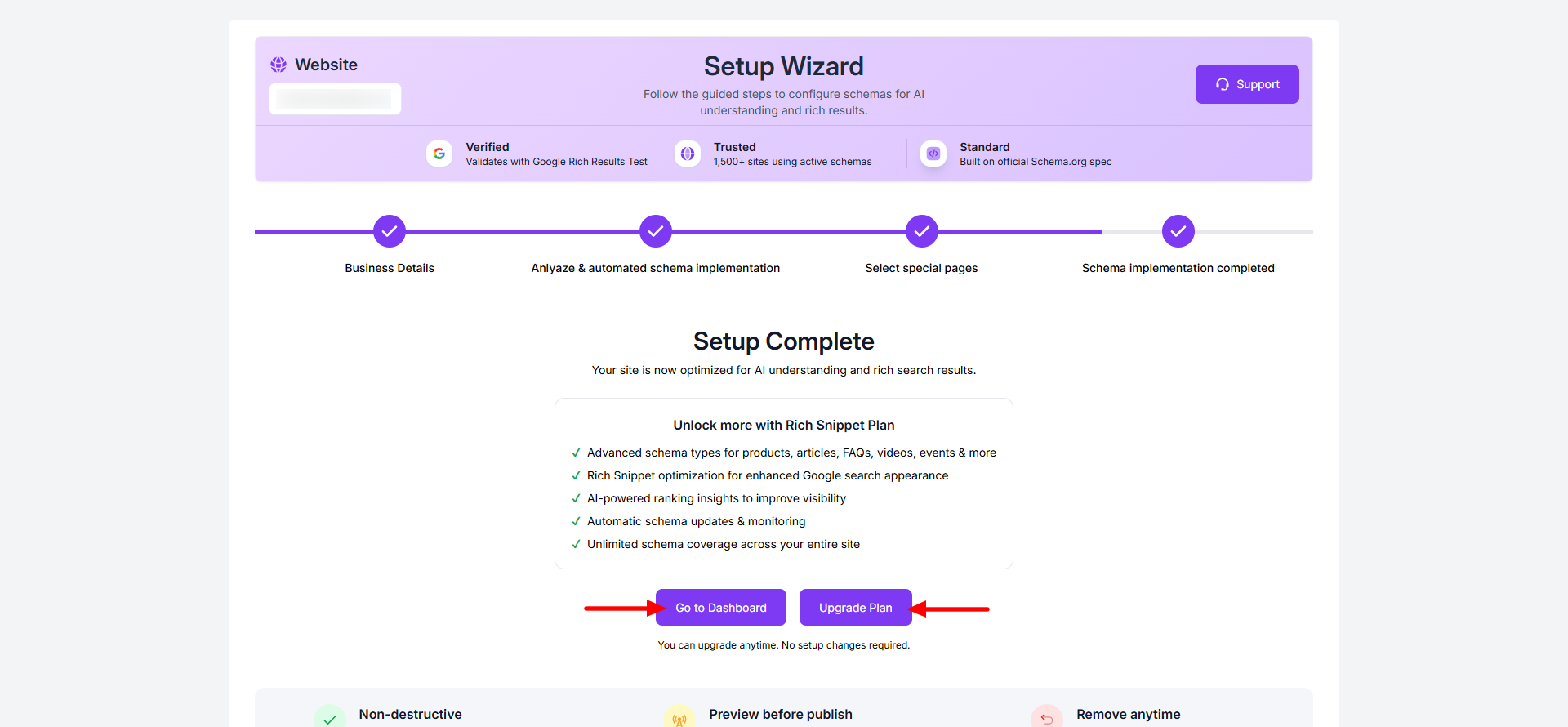Click the Advanced schema types checkmark item
The image size is (1568, 727).
791,453
